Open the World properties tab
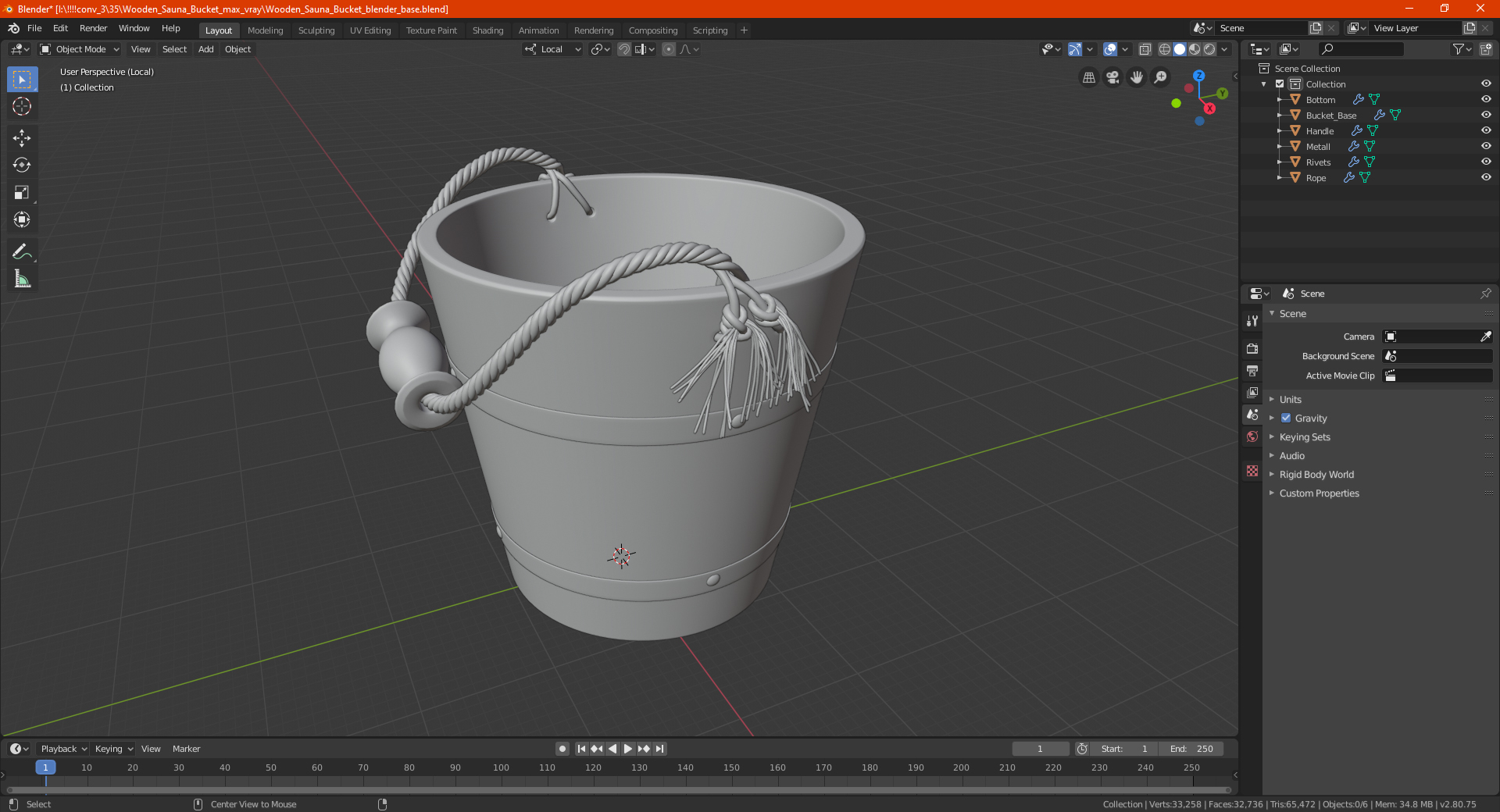 [x=1252, y=436]
